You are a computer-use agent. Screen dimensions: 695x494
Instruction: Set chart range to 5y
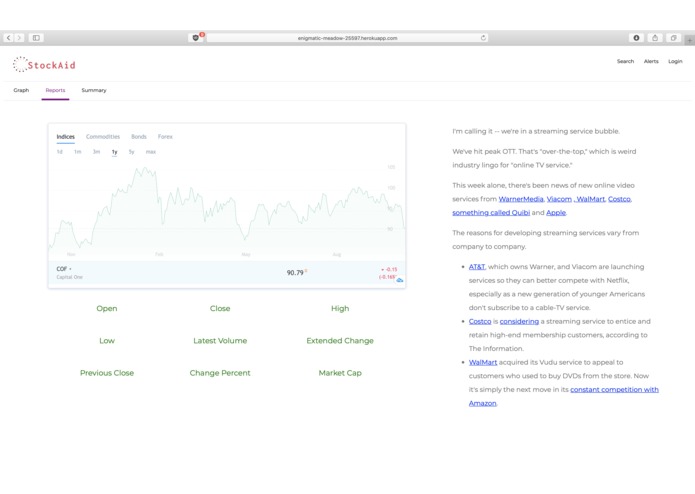(x=131, y=152)
